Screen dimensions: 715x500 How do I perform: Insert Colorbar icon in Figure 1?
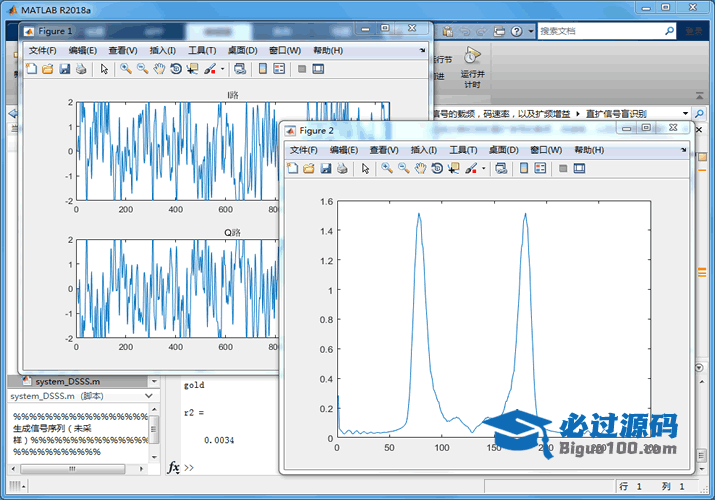[x=263, y=69]
